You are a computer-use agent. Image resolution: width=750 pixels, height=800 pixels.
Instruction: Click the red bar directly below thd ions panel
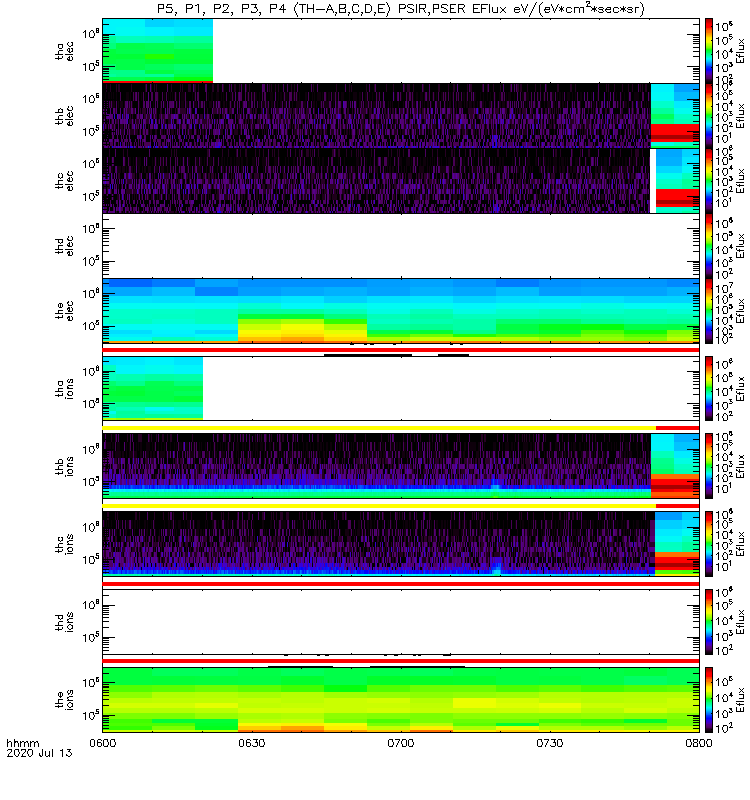point(401,661)
